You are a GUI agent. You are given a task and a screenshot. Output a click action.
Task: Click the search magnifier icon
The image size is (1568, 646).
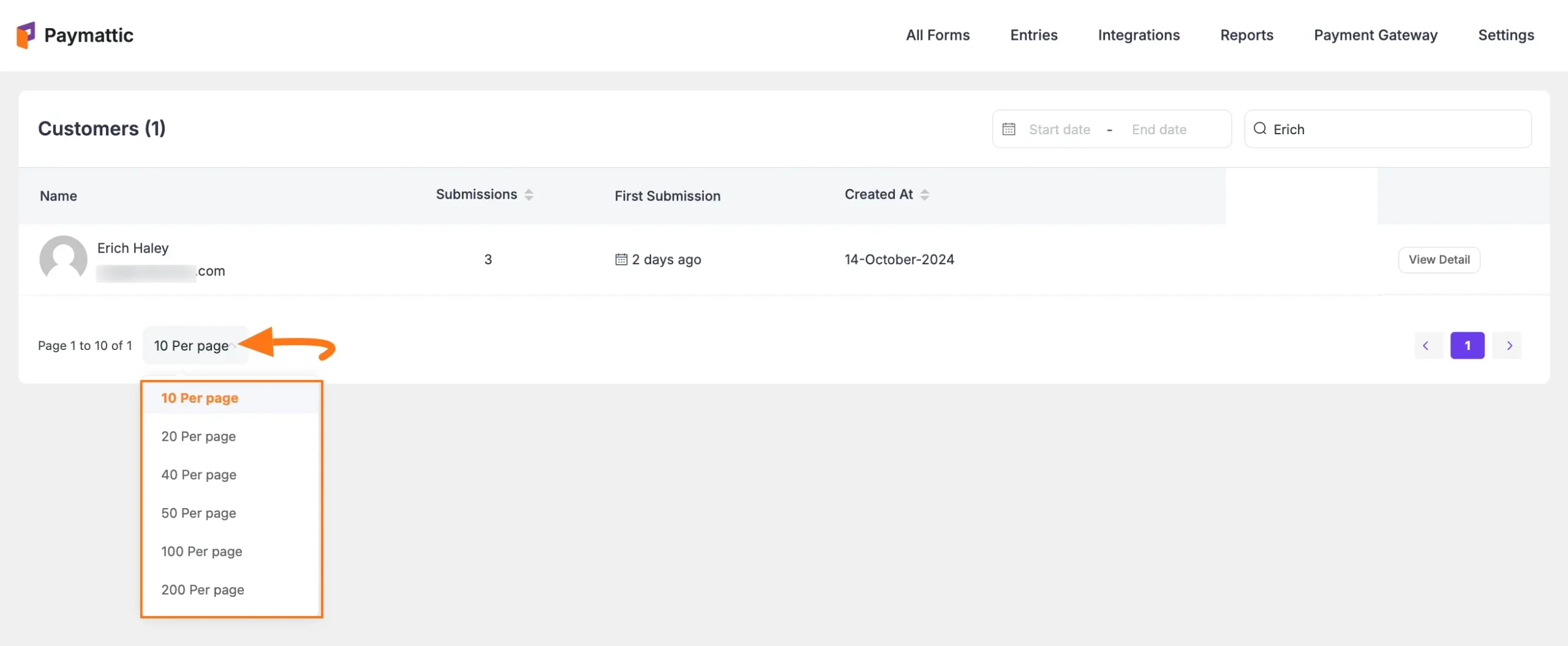tap(1260, 129)
